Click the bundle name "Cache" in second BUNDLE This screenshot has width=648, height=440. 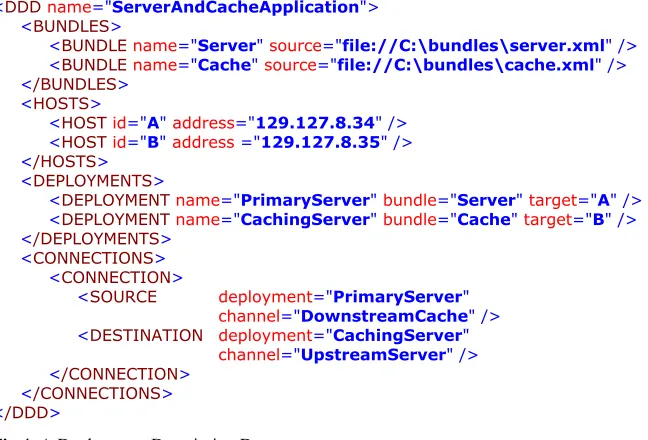224,65
